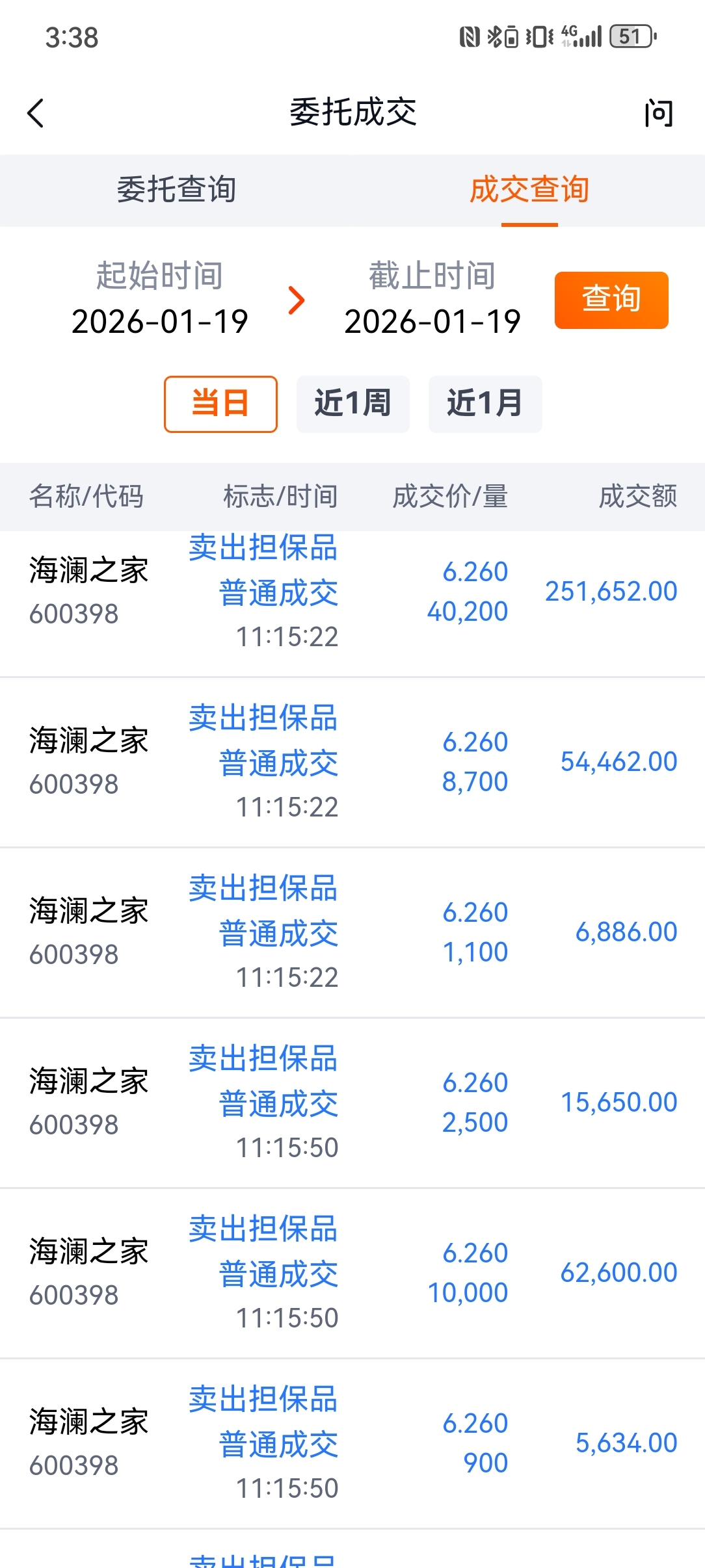Viewport: 705px width, 1568px height.
Task: Open the 截止时间 date picker
Action: 432,300
